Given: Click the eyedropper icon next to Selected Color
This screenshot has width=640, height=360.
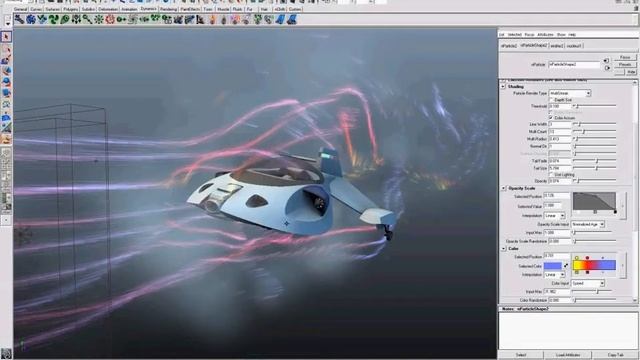Looking at the screenshot, I should pyautogui.click(x=567, y=266).
